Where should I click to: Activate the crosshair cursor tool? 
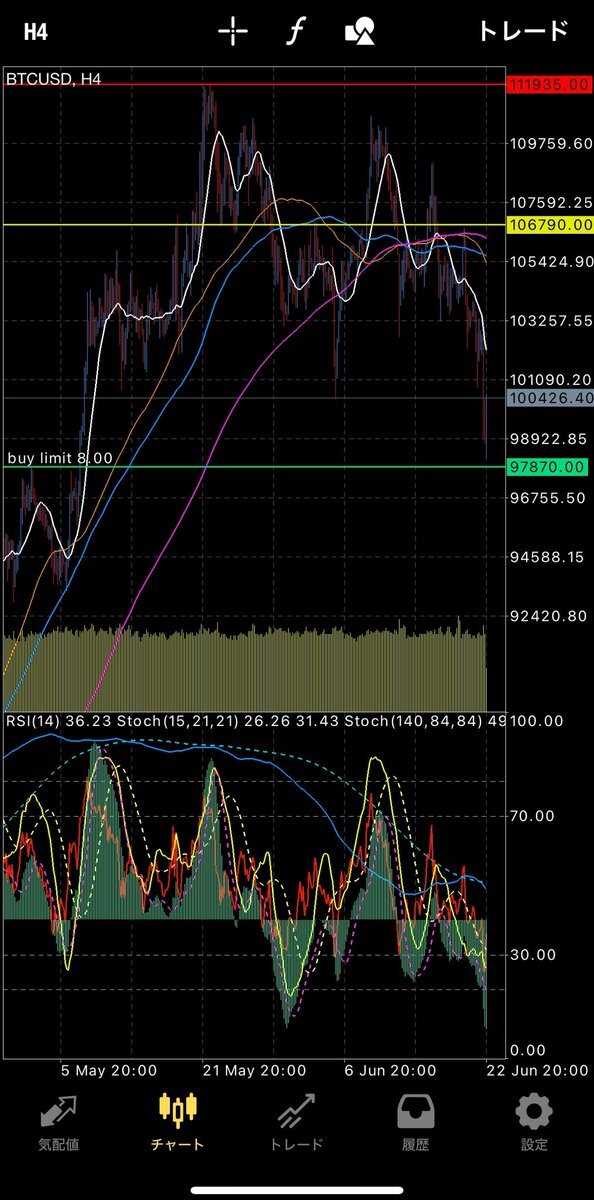[x=233, y=31]
